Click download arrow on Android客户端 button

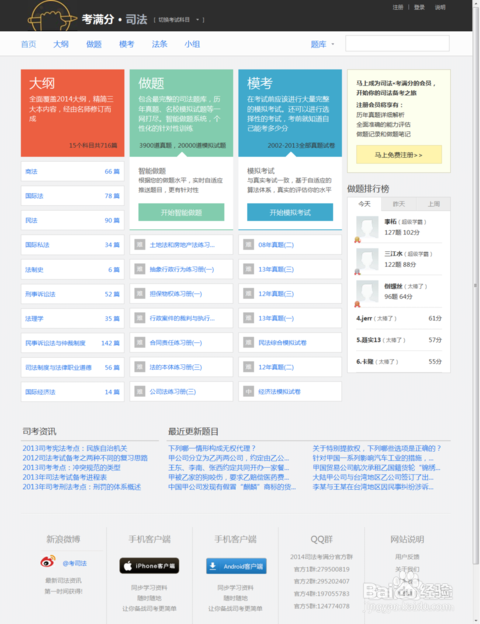pyautogui.click(x=213, y=566)
